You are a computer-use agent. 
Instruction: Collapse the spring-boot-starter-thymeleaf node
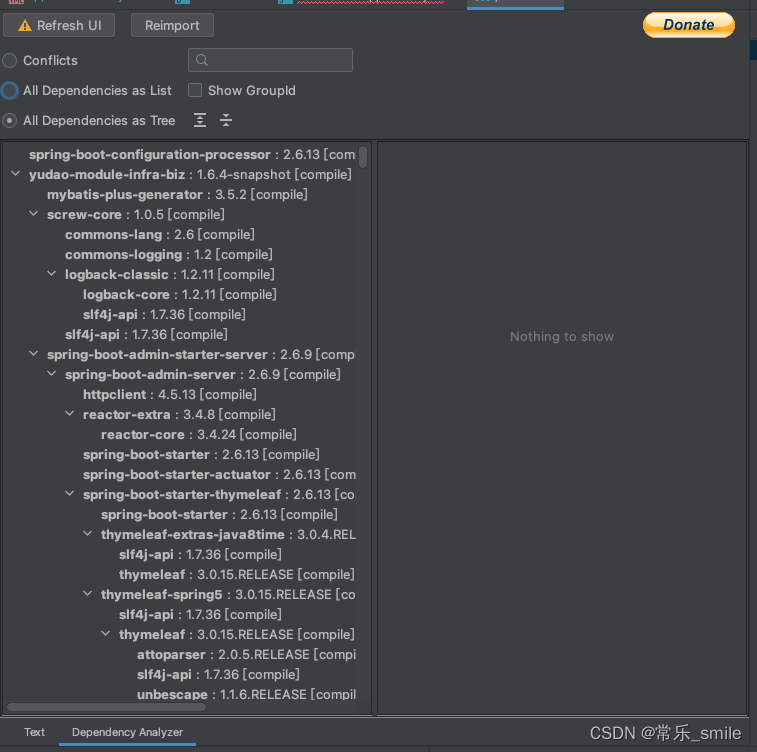pyautogui.click(x=70, y=493)
